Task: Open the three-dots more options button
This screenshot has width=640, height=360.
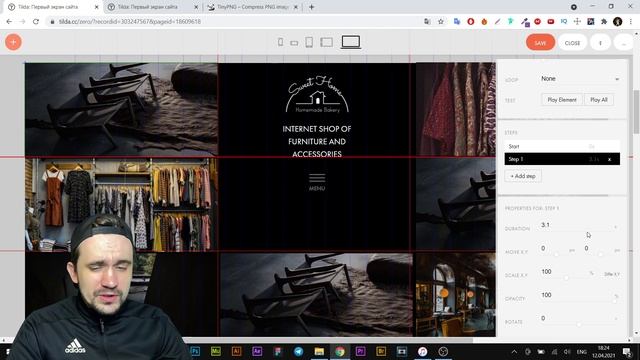Action: [x=623, y=42]
